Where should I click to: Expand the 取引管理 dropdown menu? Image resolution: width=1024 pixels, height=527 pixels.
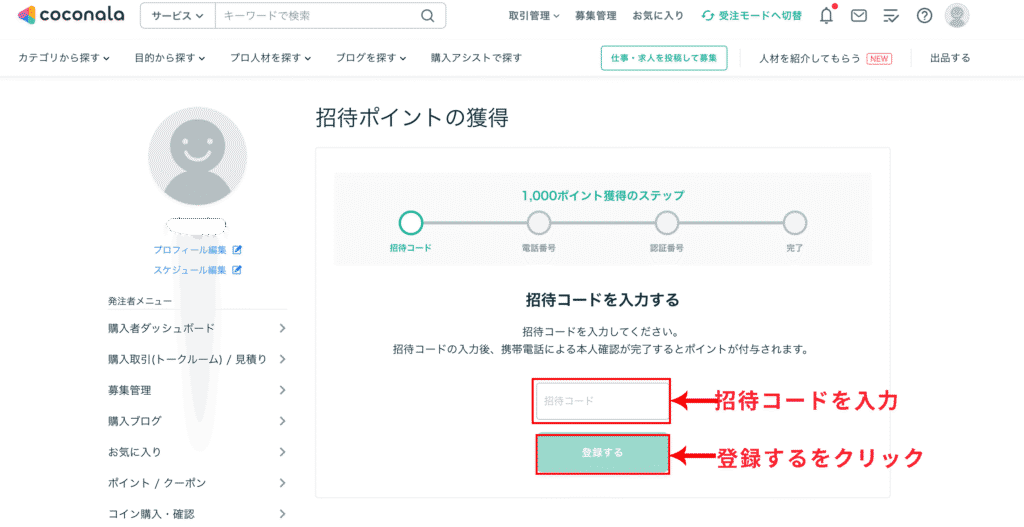(x=534, y=16)
